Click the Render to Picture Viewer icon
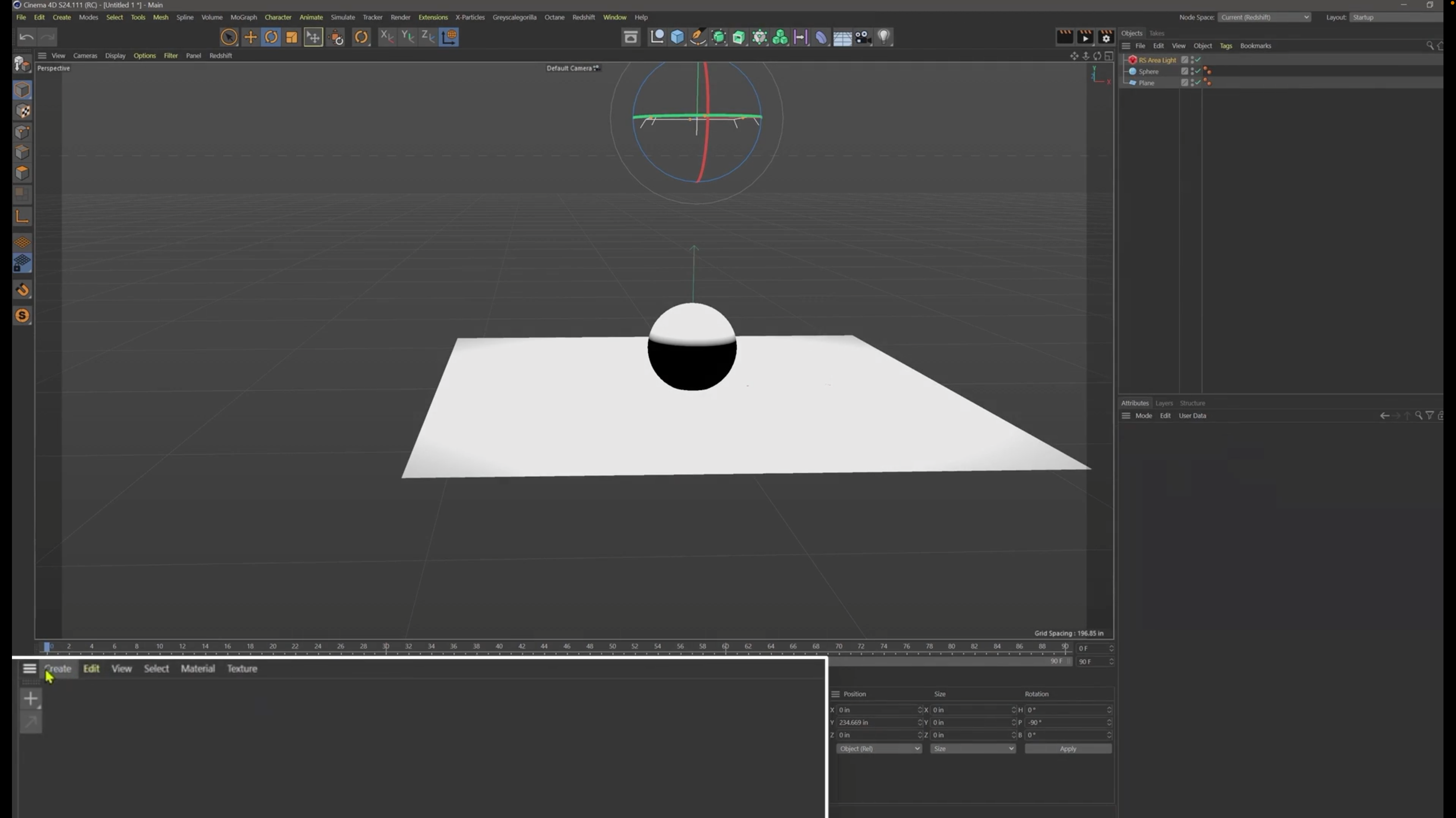Viewport: 1456px width, 818px height. [1085, 37]
